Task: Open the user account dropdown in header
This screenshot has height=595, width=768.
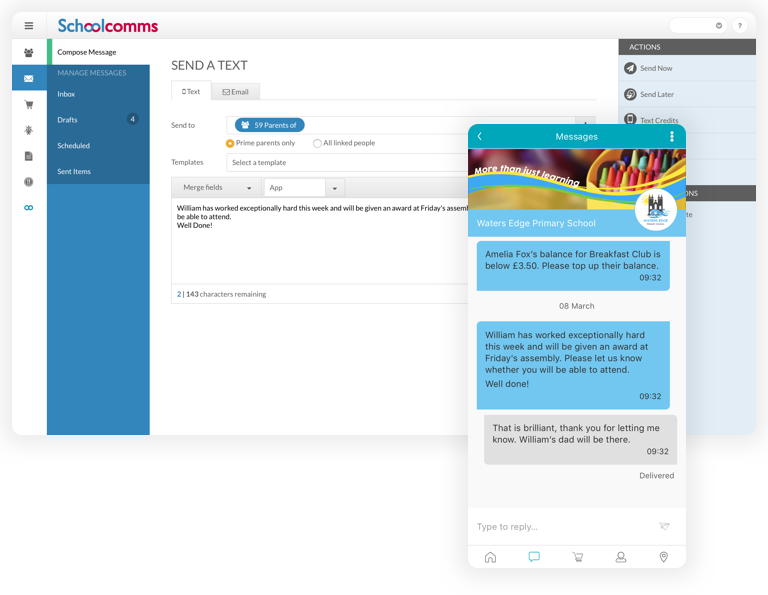Action: (x=698, y=25)
